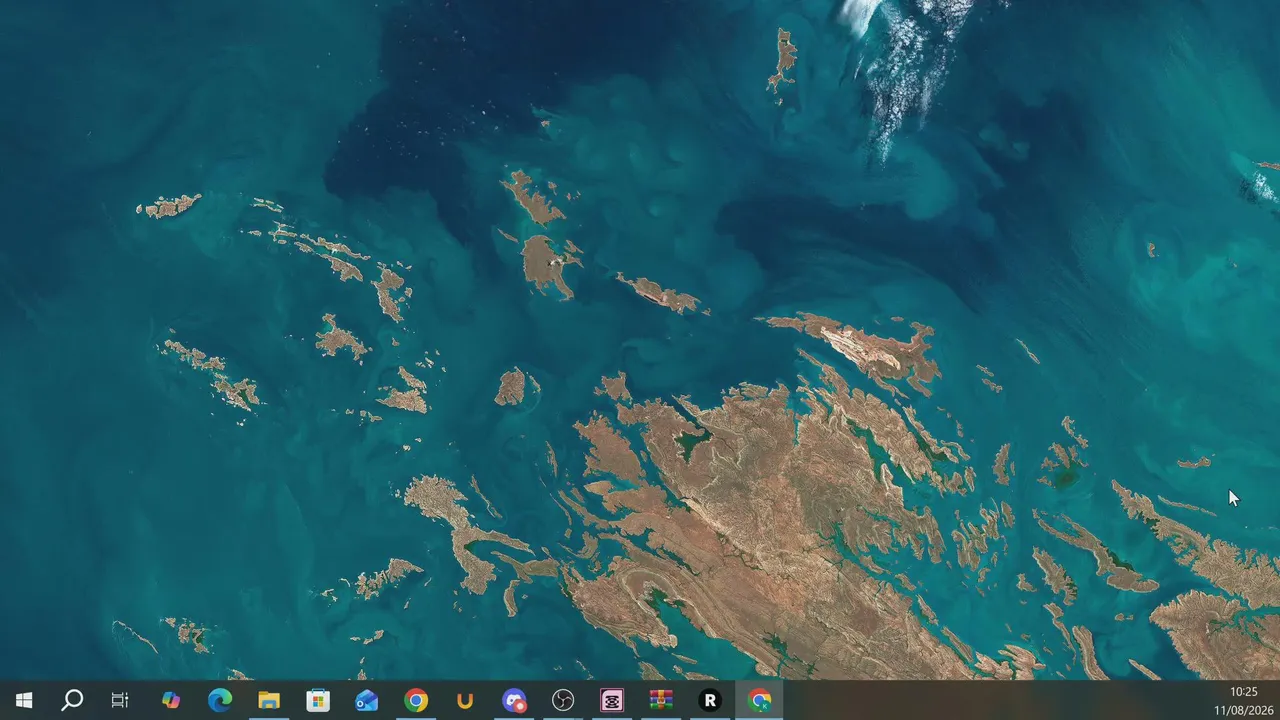1280x720 pixels.
Task: Open the calendar via the date 11/08/2026
Action: click(x=1244, y=710)
